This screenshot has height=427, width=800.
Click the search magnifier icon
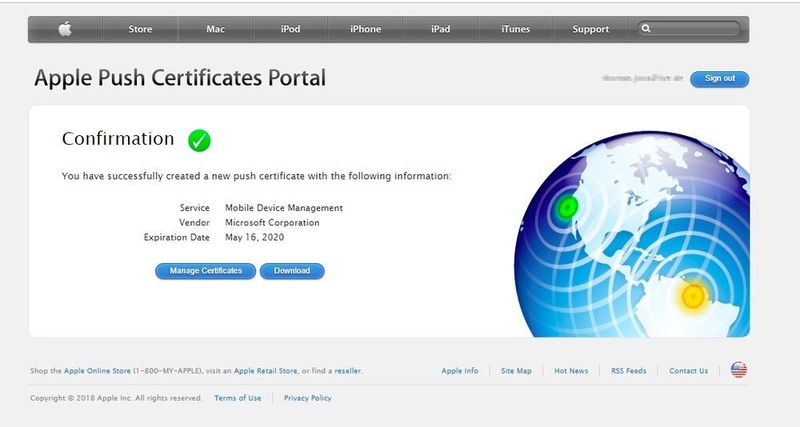pyautogui.click(x=646, y=29)
